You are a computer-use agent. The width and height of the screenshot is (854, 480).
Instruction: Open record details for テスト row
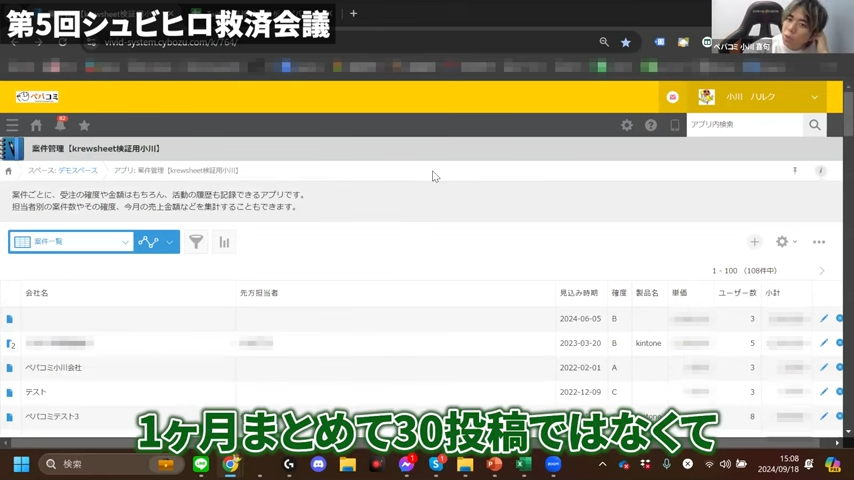(x=9, y=392)
